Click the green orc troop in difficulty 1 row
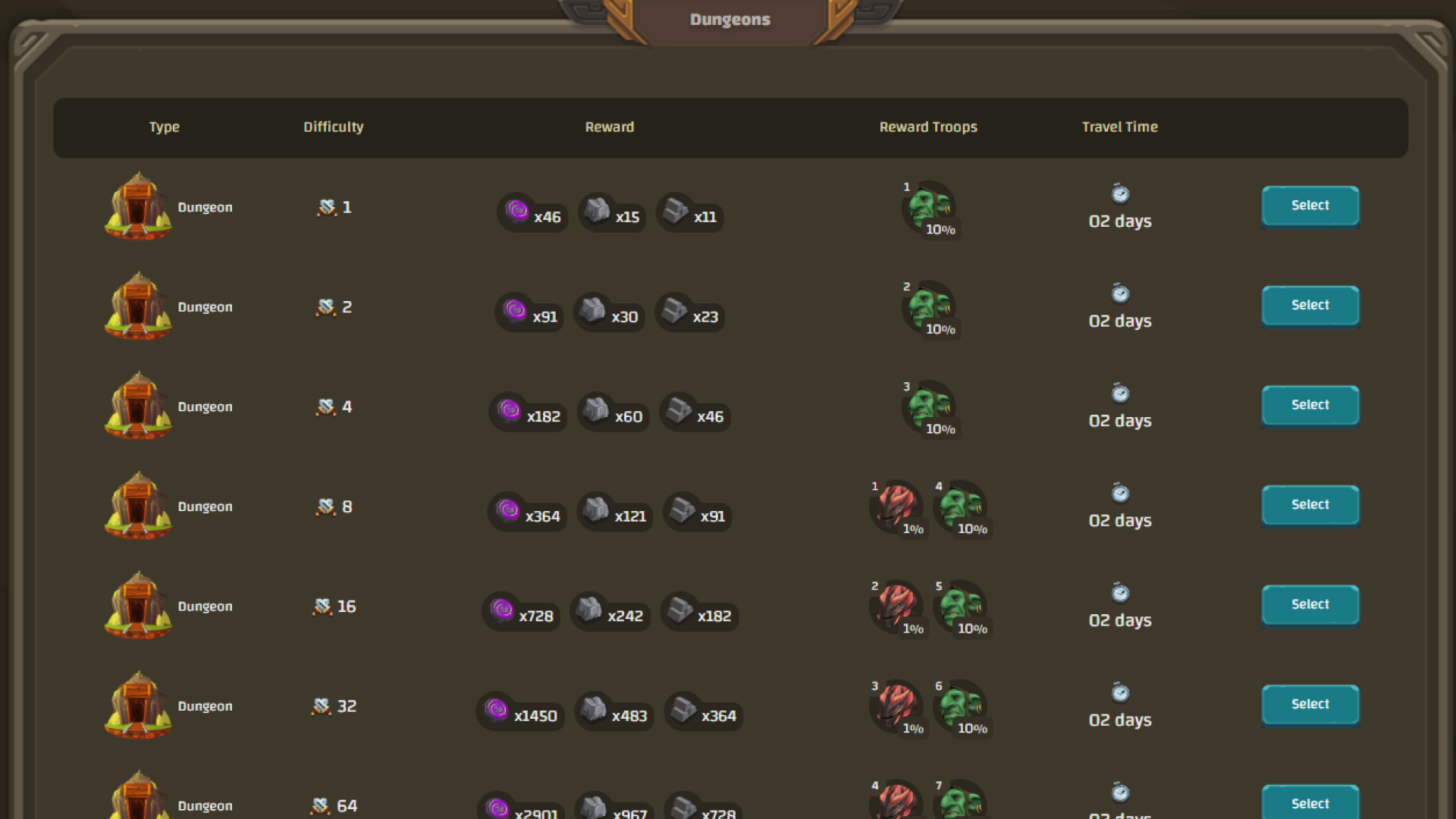 (929, 206)
